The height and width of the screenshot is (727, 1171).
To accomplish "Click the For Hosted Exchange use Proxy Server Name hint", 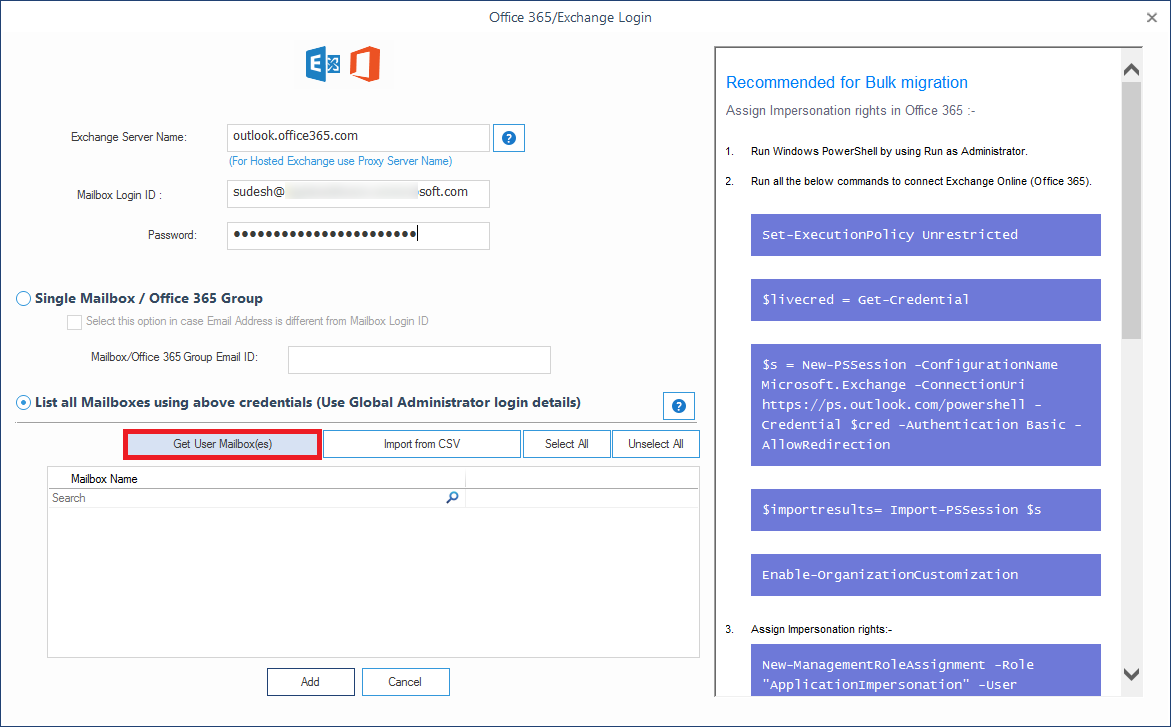I will [341, 161].
